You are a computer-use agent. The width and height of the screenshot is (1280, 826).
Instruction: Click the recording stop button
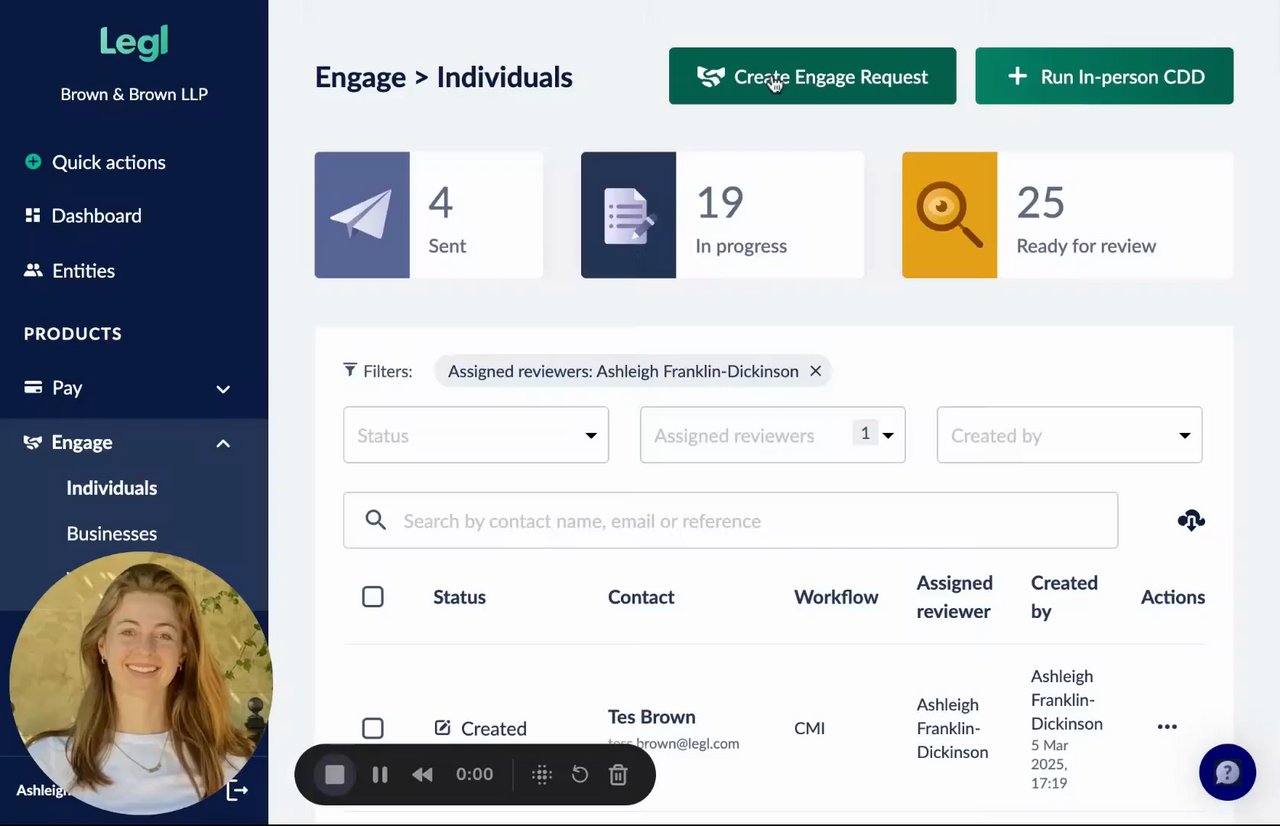coord(335,774)
